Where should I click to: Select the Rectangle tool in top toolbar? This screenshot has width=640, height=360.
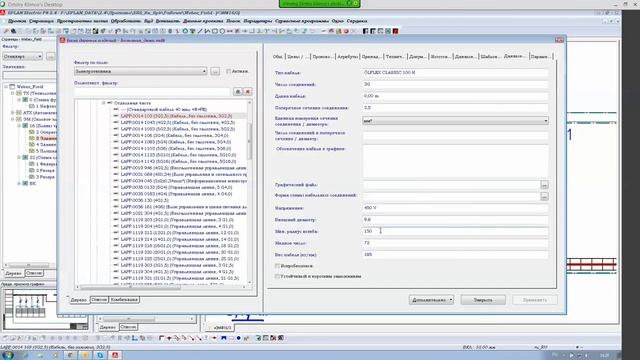215,31
